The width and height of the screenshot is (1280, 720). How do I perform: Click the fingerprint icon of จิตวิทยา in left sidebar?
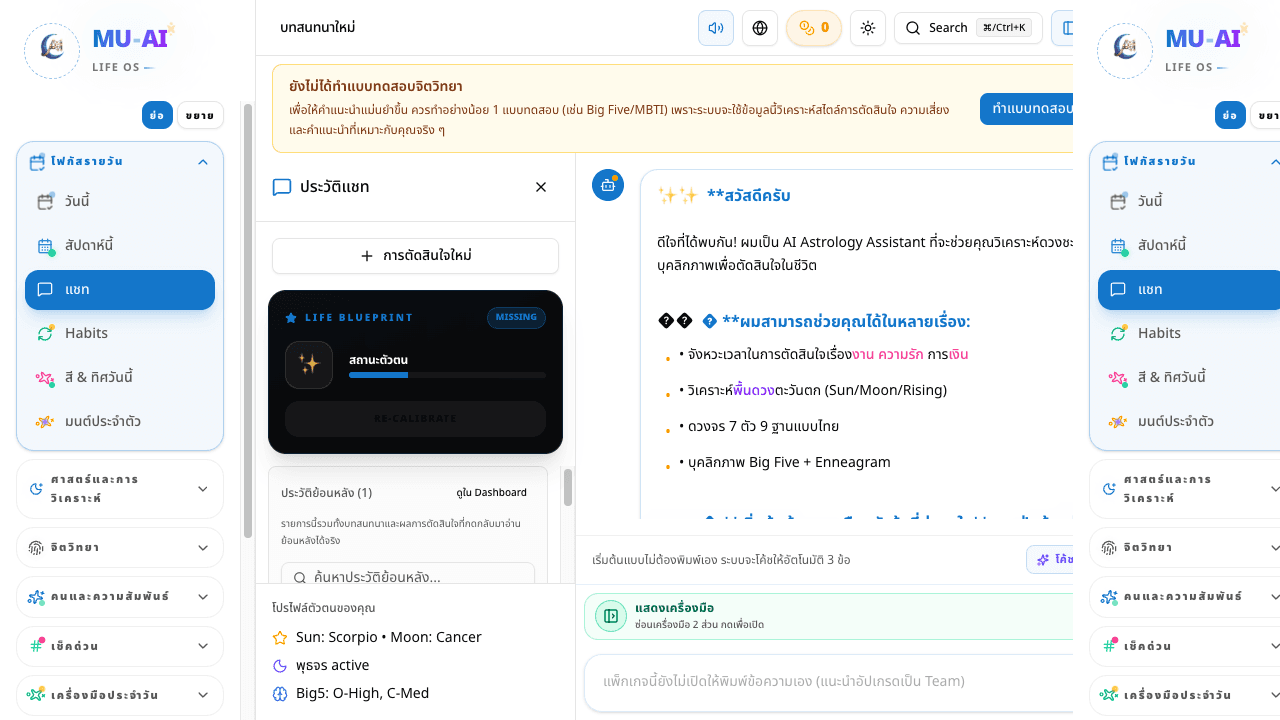(x=36, y=548)
